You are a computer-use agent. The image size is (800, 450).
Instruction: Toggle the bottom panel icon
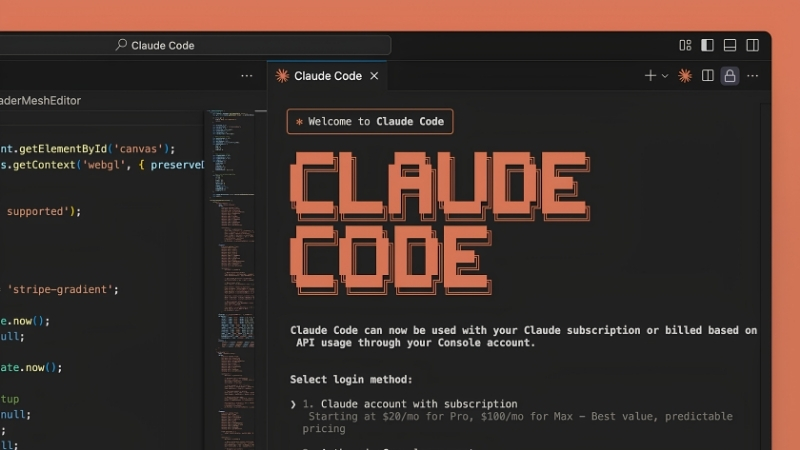[730, 45]
